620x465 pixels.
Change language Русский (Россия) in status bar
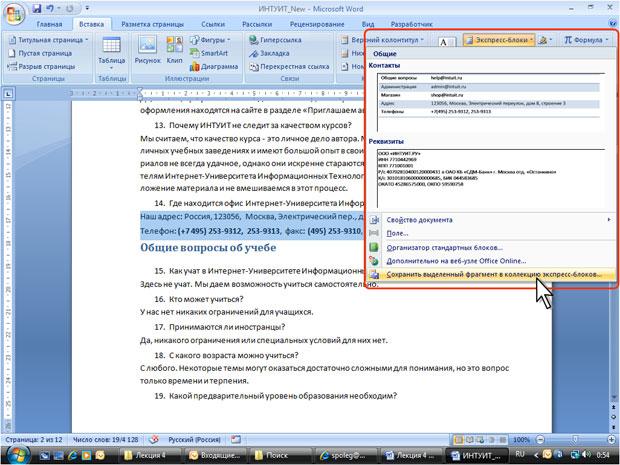pyautogui.click(x=195, y=439)
